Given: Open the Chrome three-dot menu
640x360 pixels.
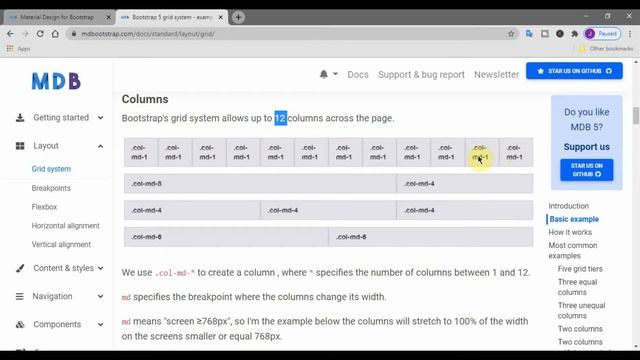Looking at the screenshot, I should [x=630, y=34].
